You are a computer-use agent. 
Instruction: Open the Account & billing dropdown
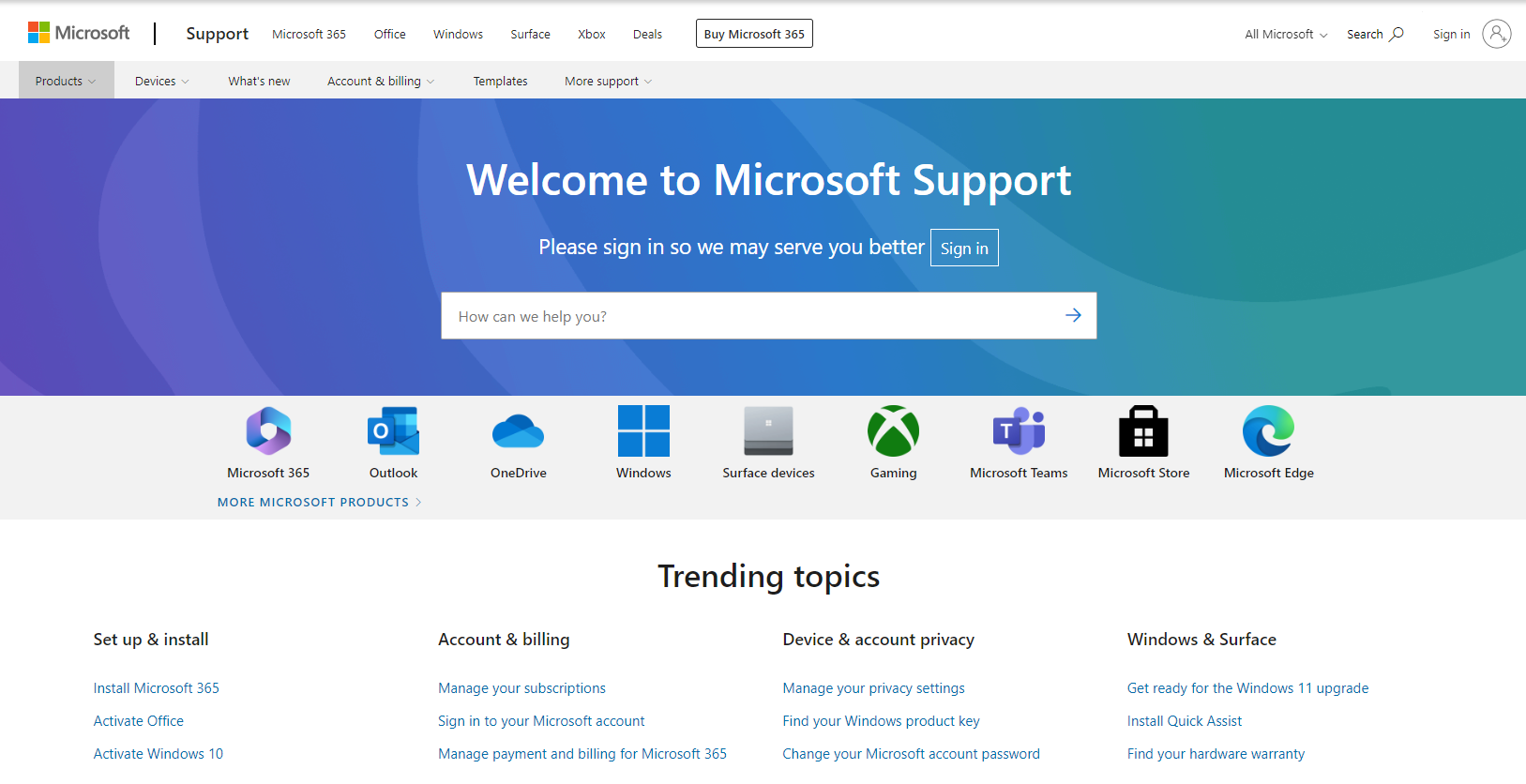(x=380, y=82)
